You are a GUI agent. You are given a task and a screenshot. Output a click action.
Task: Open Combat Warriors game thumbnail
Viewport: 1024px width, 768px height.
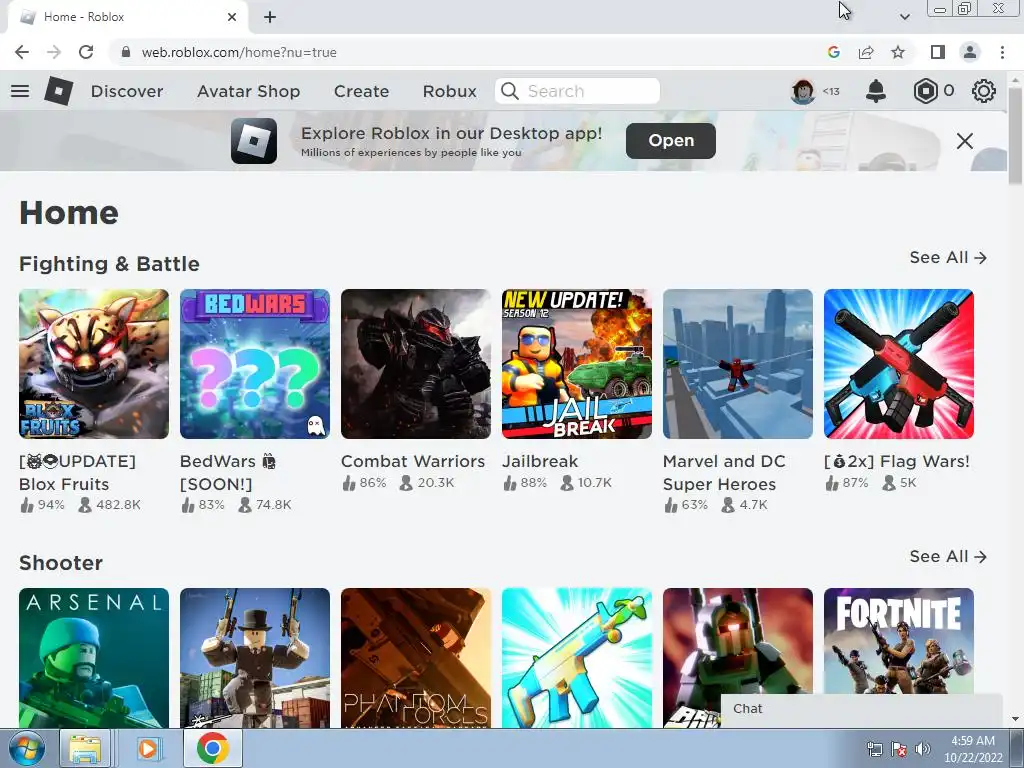(416, 364)
